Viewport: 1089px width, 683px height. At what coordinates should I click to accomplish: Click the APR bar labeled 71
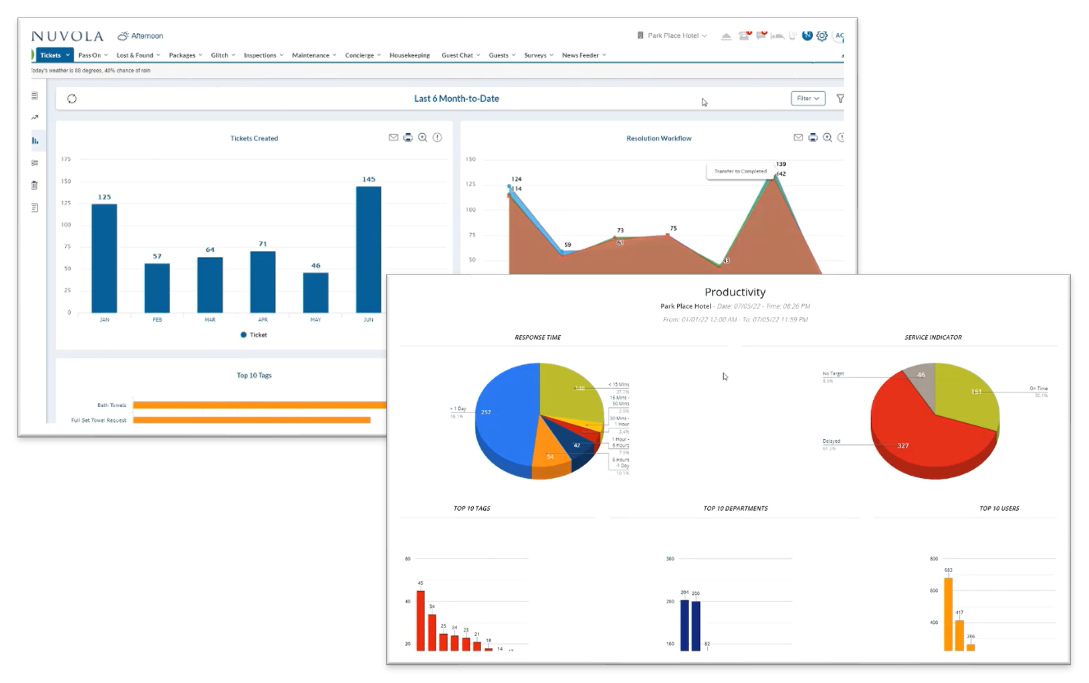tap(263, 282)
